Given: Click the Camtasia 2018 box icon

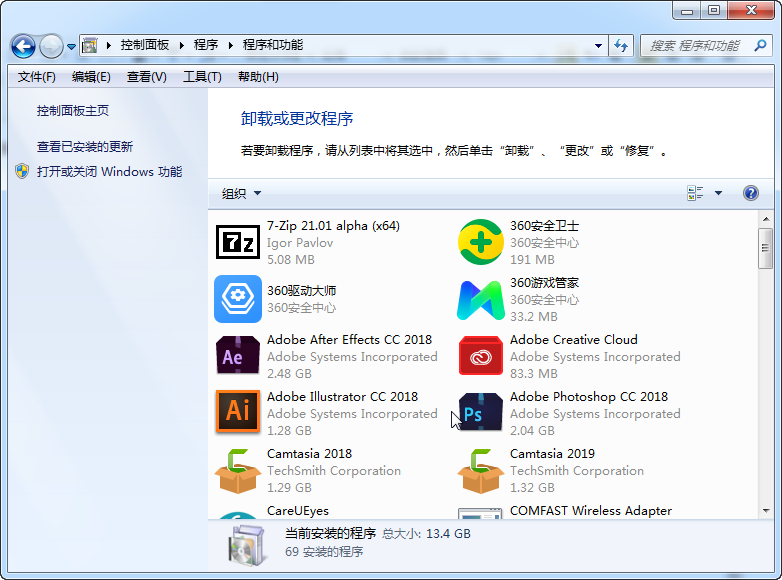Looking at the screenshot, I should (x=237, y=470).
